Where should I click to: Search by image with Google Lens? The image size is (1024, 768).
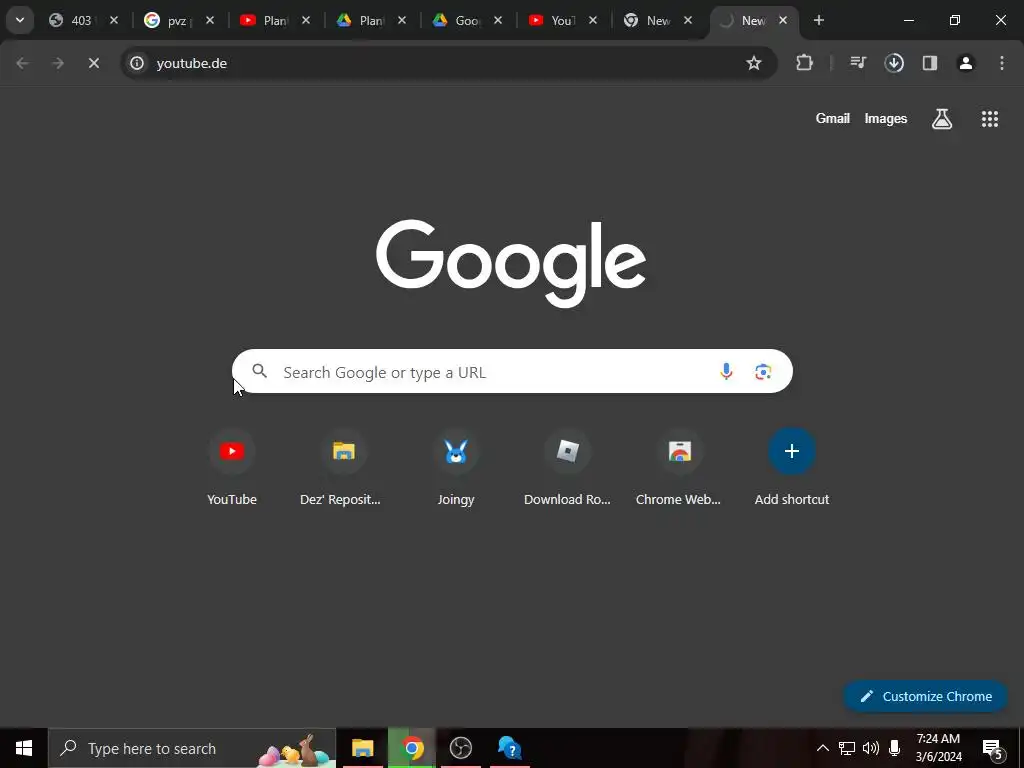pyautogui.click(x=763, y=372)
